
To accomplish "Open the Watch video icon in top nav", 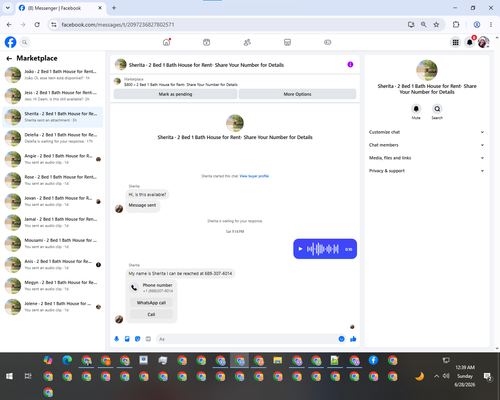I will (207, 42).
